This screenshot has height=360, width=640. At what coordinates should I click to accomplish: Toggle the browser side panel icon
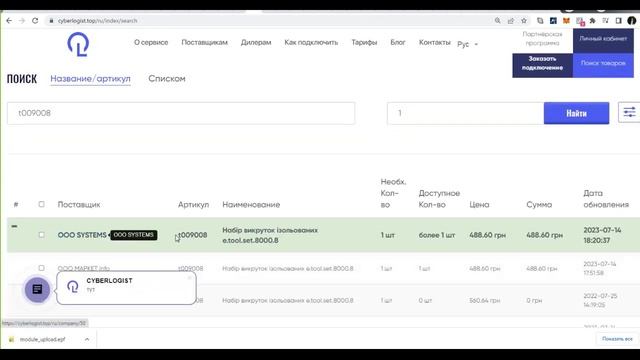[x=619, y=20]
